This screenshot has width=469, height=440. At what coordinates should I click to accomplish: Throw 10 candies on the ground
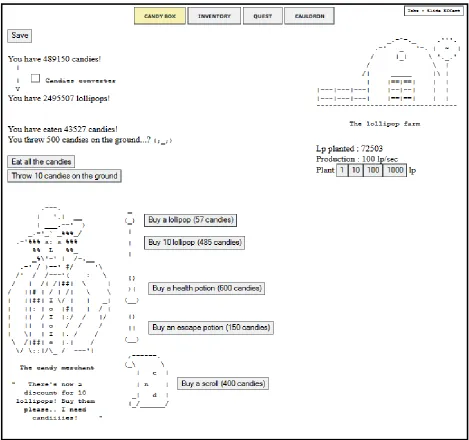64,176
